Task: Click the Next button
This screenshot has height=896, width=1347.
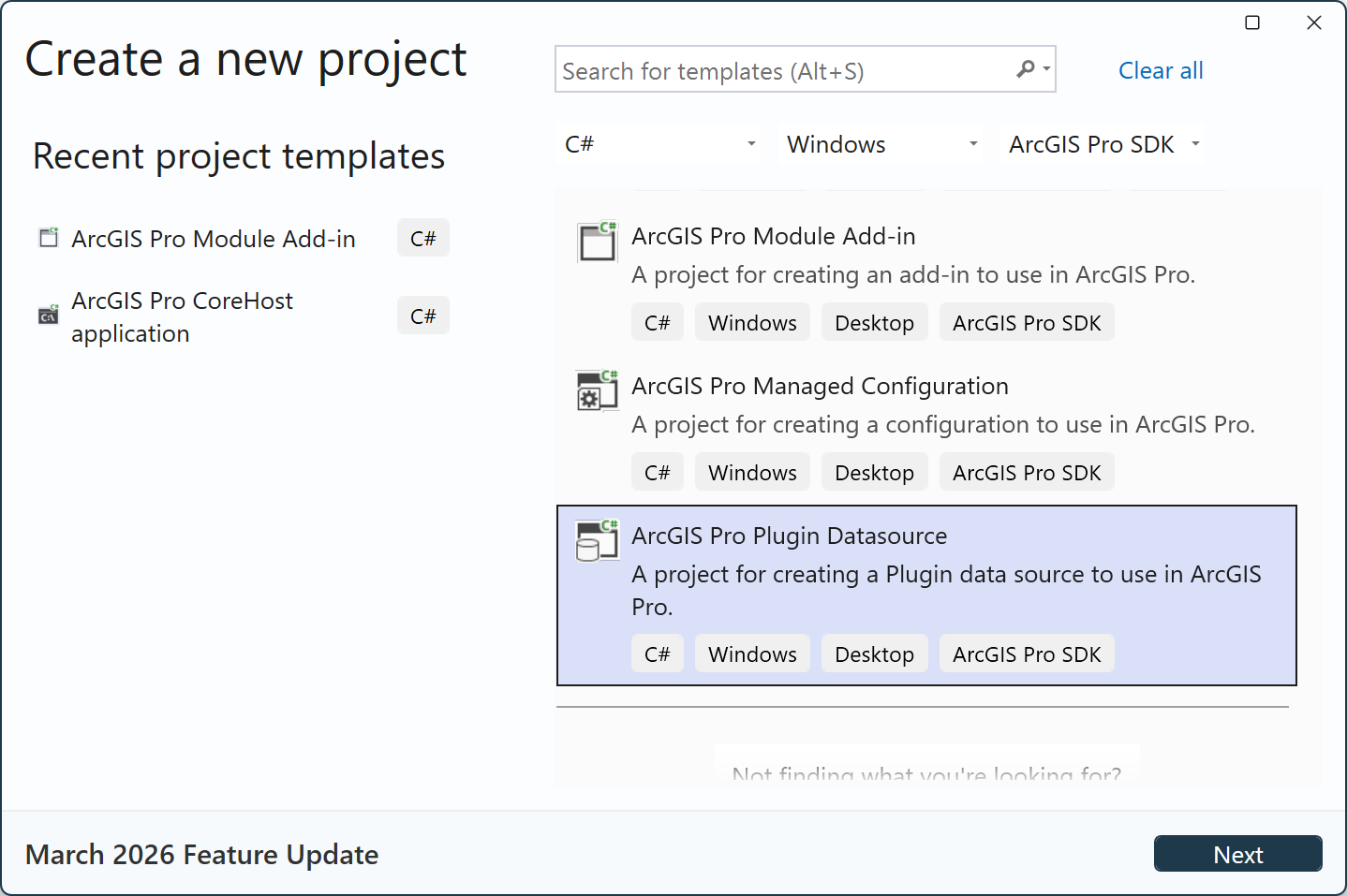Action: [1237, 854]
